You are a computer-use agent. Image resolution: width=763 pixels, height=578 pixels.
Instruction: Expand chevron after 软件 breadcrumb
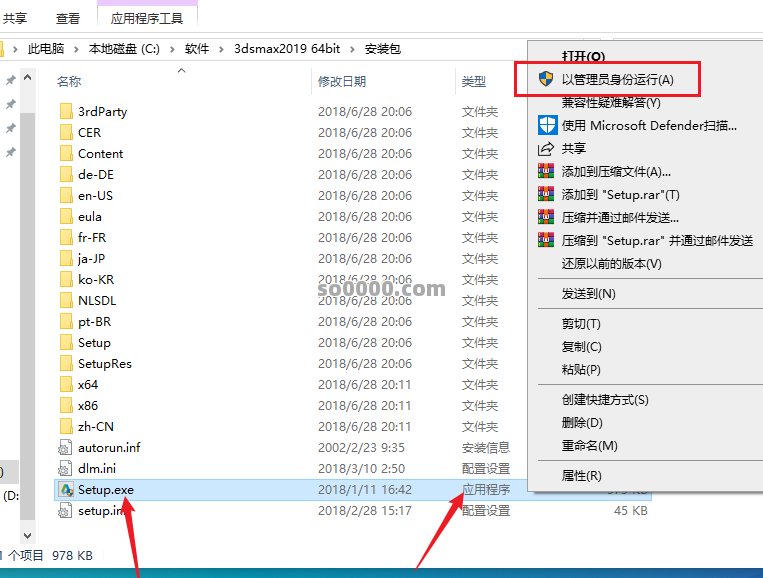[x=221, y=49]
